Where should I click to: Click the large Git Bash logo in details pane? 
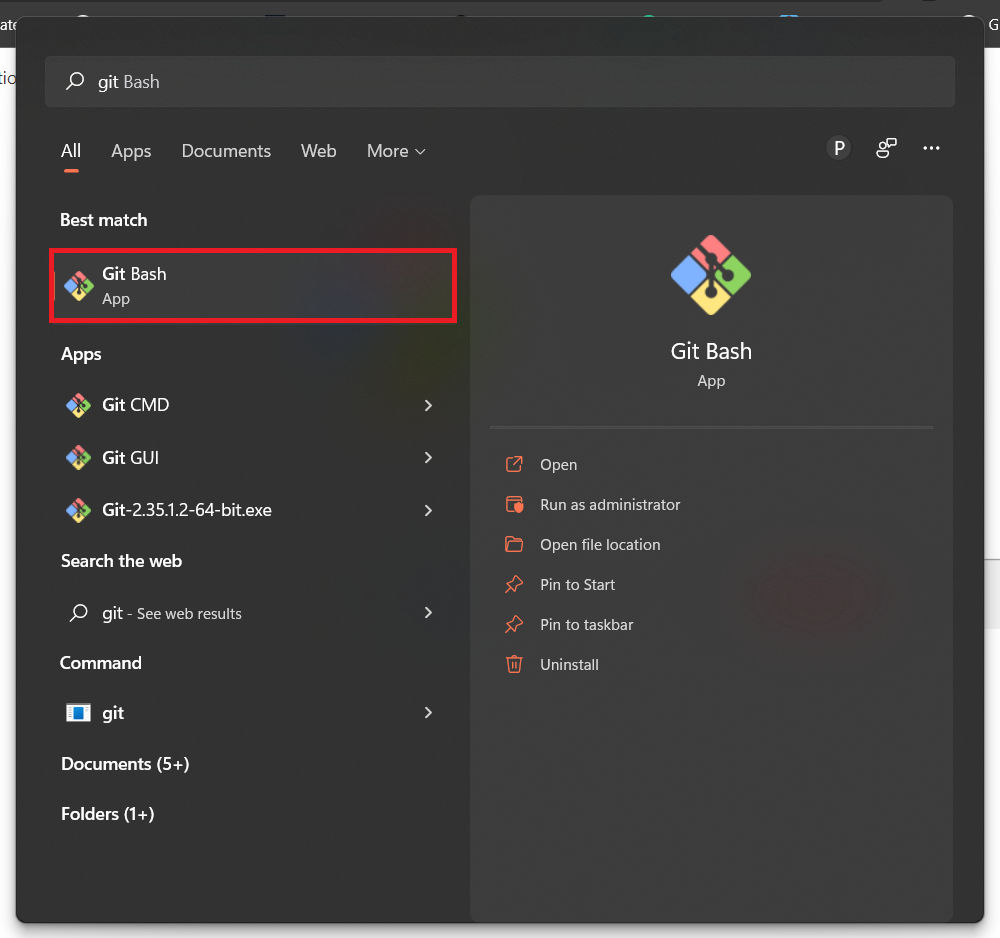tap(710, 275)
